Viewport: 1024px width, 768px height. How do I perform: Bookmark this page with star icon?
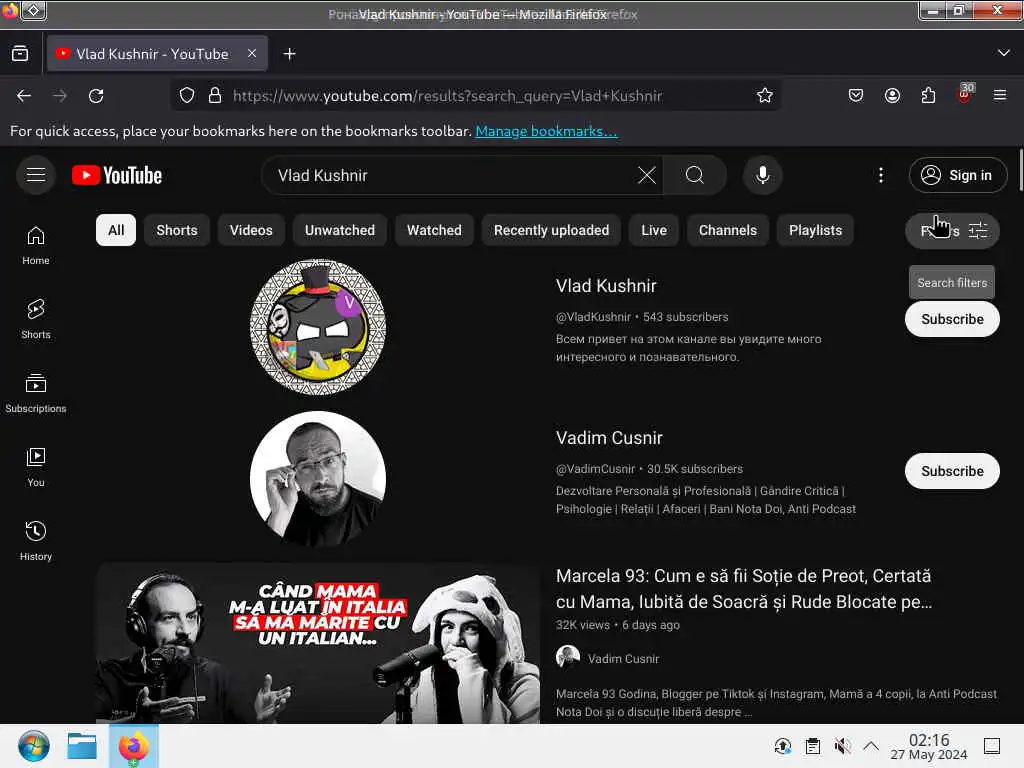click(764, 96)
